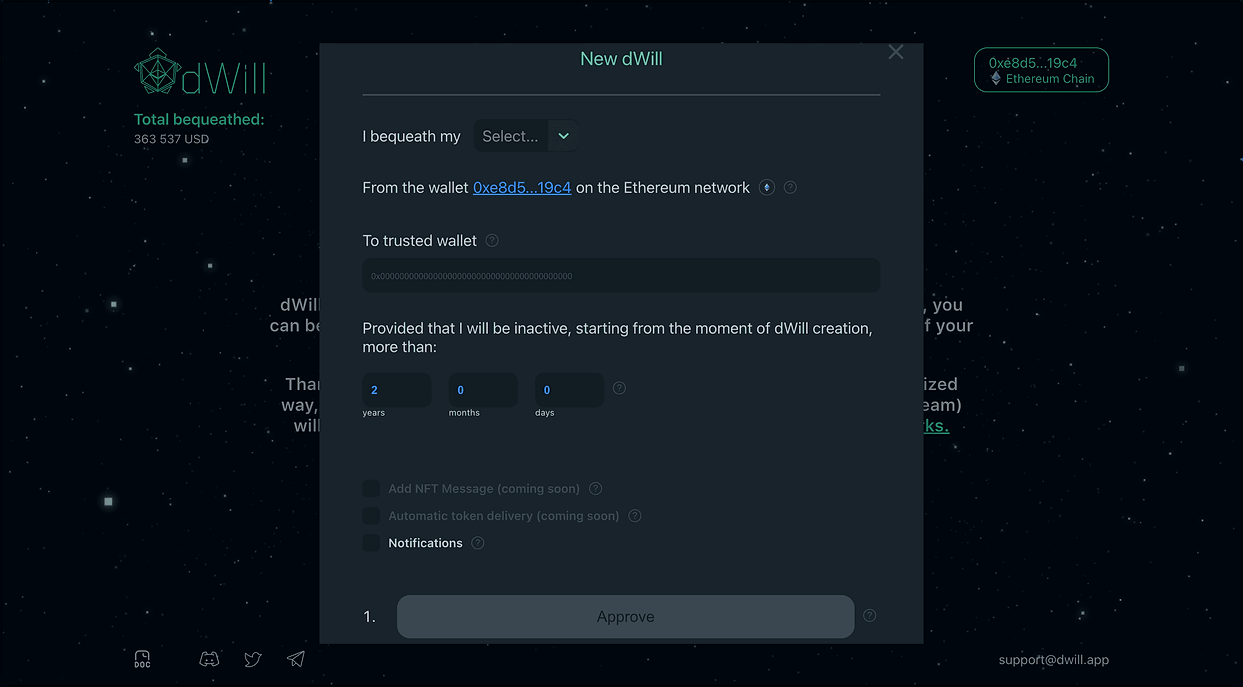1243x687 pixels.
Task: Click the trusted wallet address input field
Action: pyautogui.click(x=621, y=276)
